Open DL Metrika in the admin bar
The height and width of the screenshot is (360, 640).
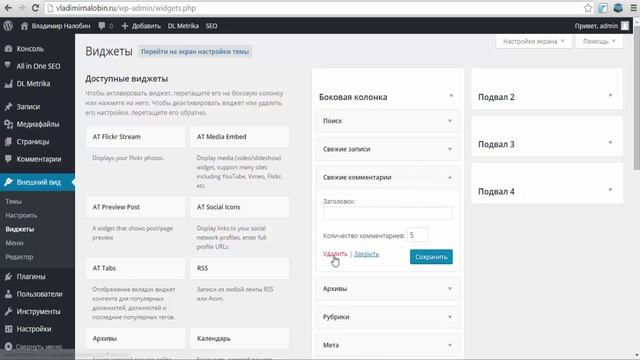pyautogui.click(x=183, y=26)
